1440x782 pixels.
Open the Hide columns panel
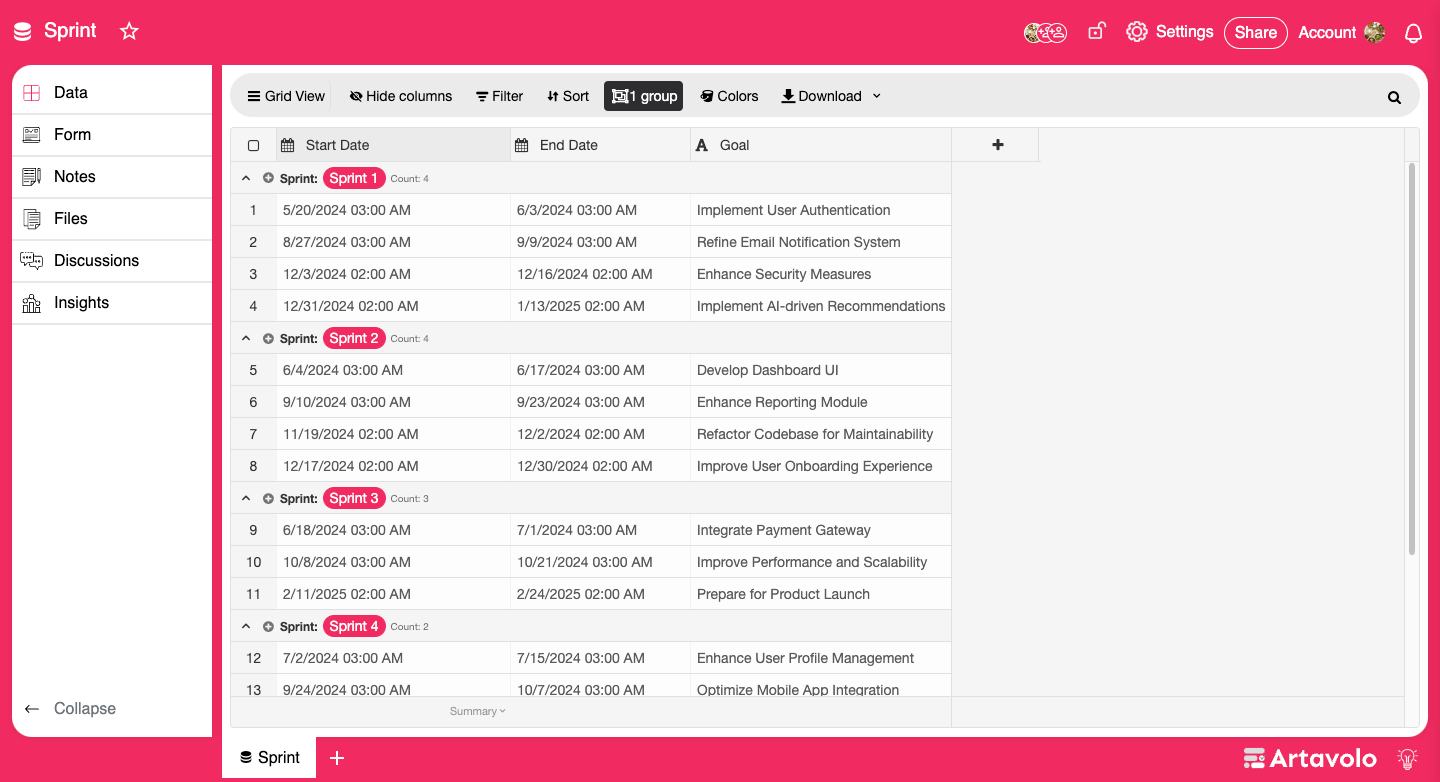pyautogui.click(x=400, y=96)
